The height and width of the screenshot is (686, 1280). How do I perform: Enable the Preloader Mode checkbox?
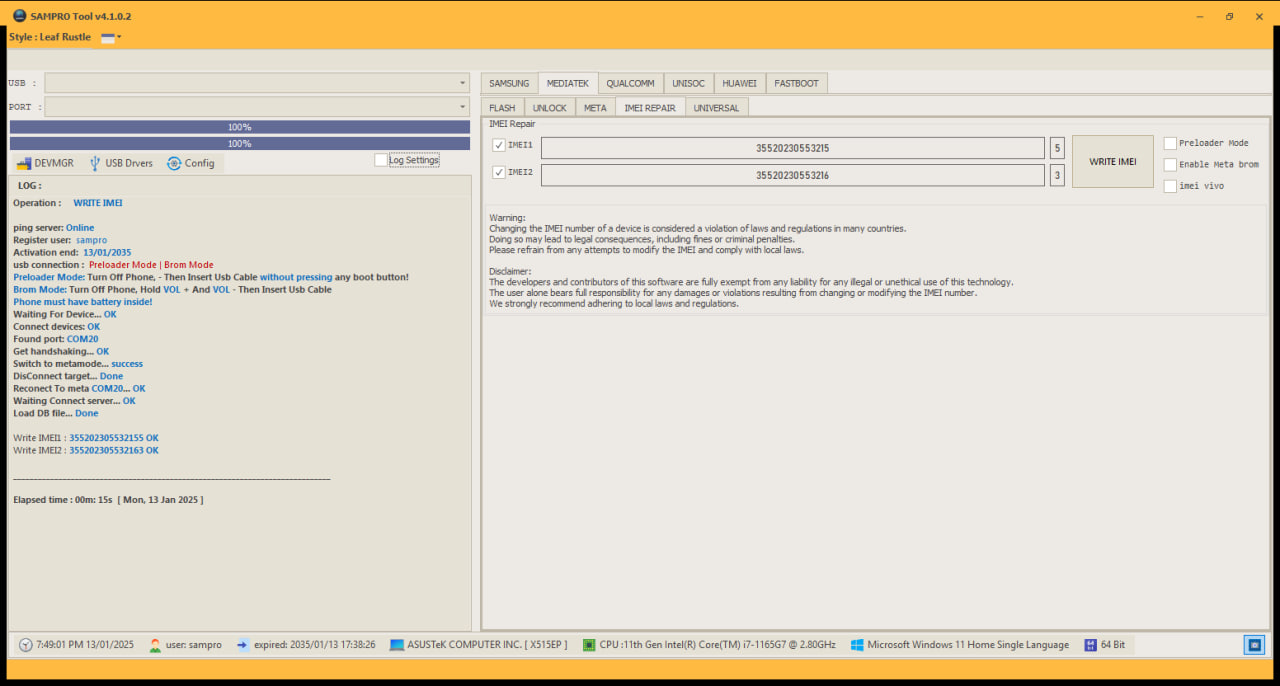click(x=1170, y=143)
